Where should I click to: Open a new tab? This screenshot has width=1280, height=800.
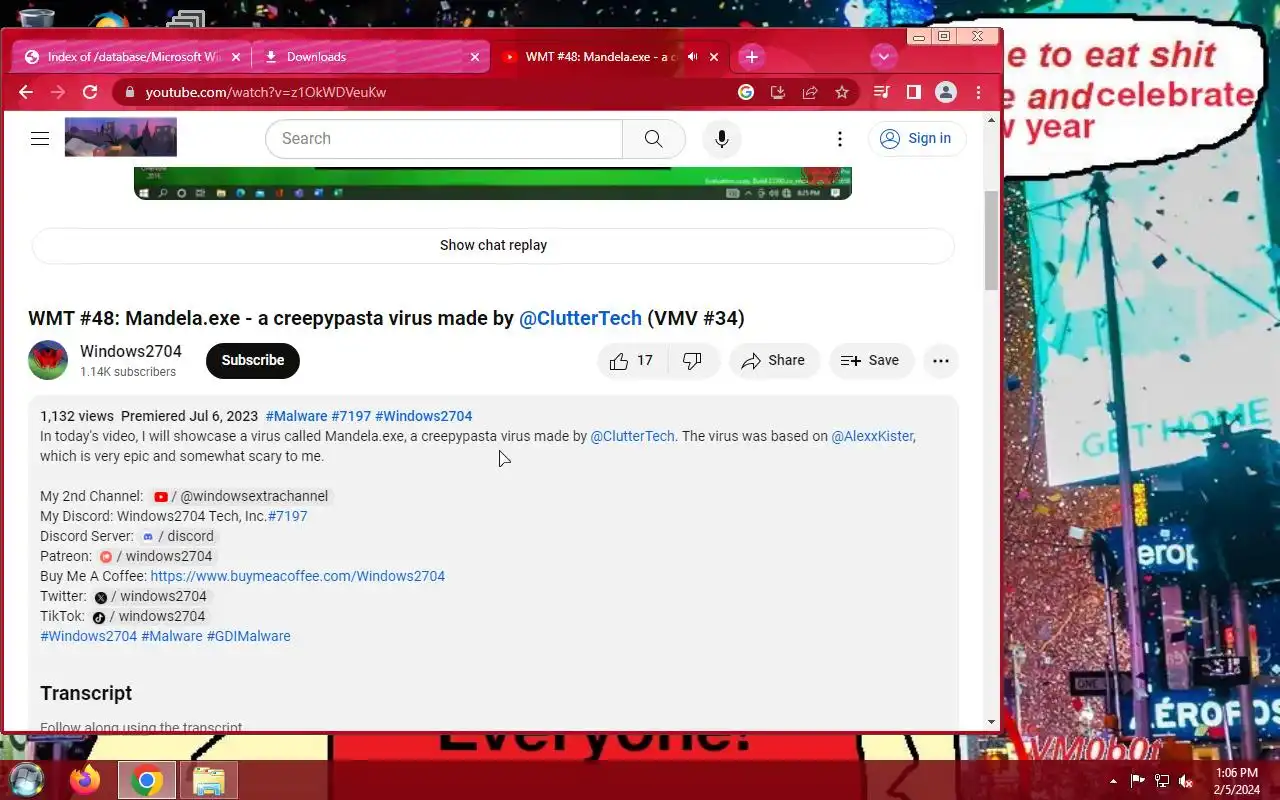click(752, 57)
